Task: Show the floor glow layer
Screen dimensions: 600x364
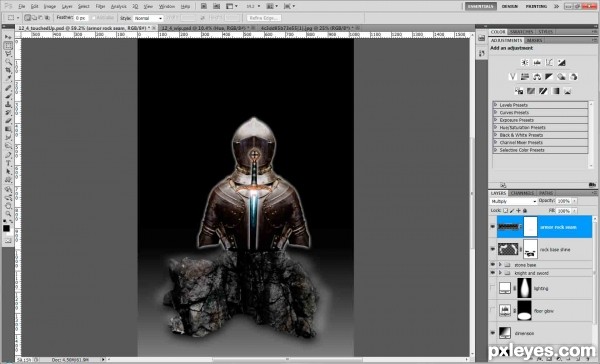Action: click(492, 310)
